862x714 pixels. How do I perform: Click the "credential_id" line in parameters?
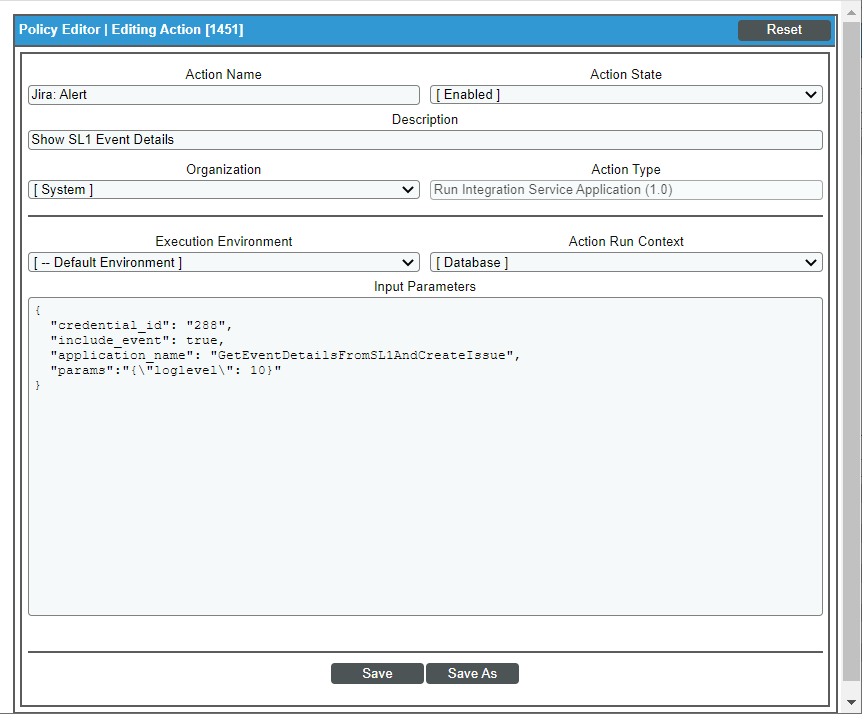point(141,325)
